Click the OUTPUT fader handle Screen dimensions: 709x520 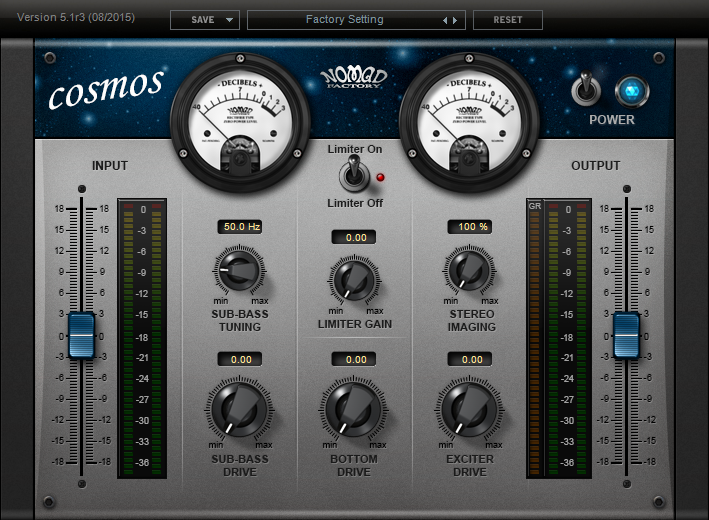pos(626,336)
